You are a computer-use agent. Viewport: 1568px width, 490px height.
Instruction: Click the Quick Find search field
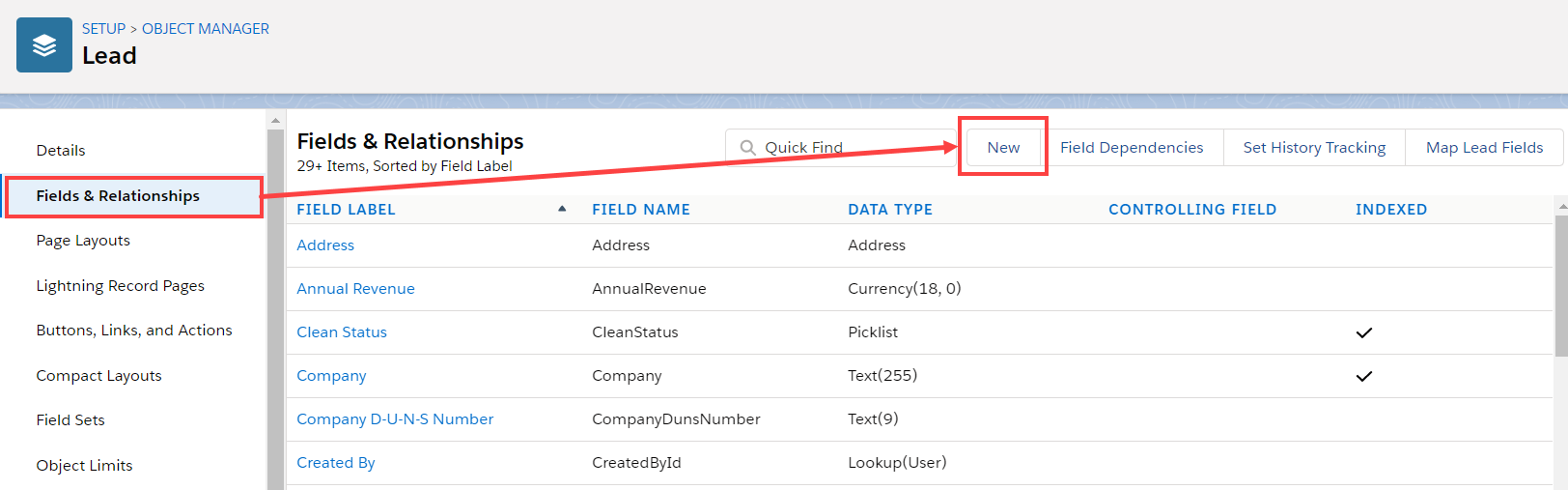tap(840, 148)
